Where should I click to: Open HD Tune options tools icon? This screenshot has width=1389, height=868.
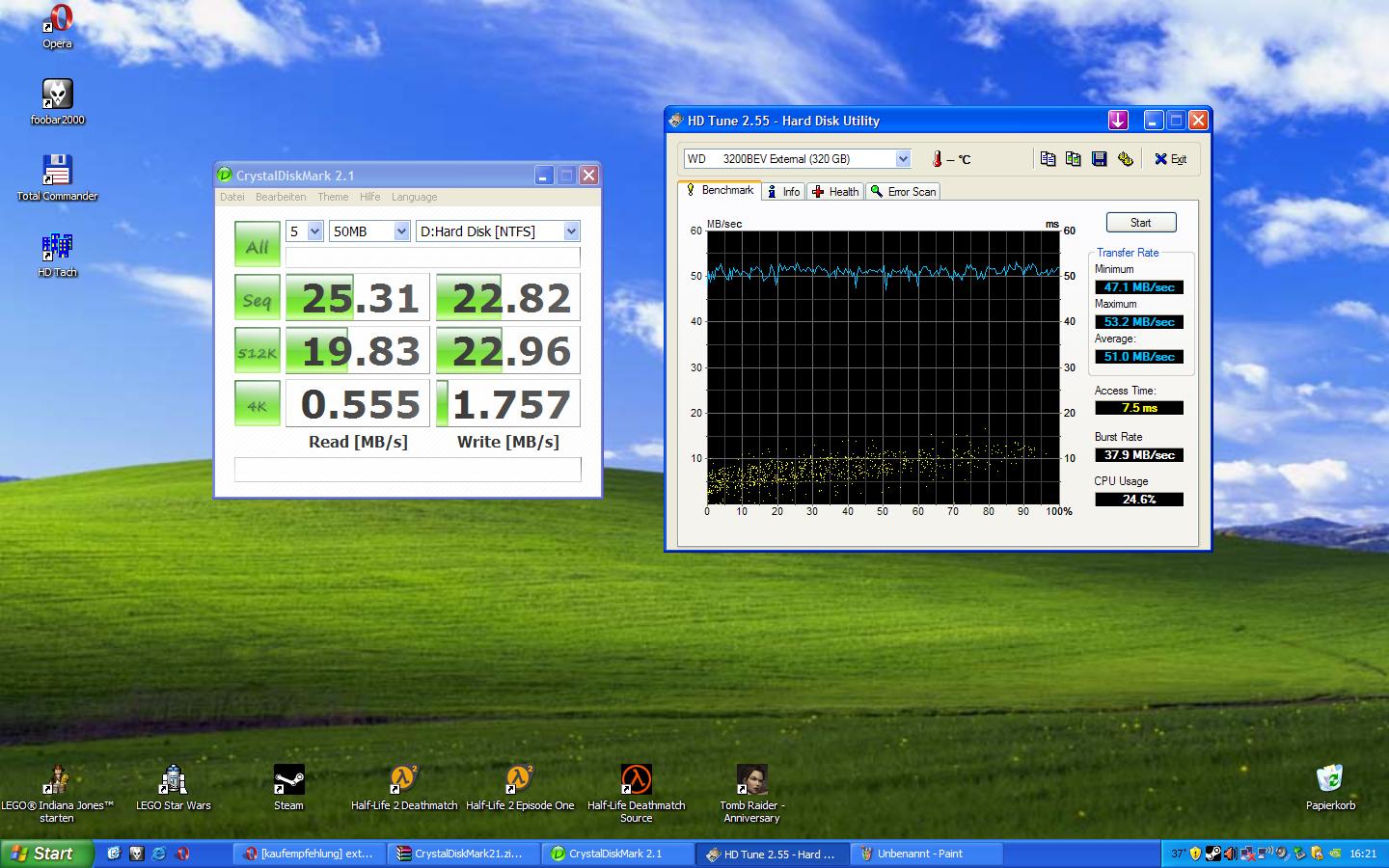1125,158
